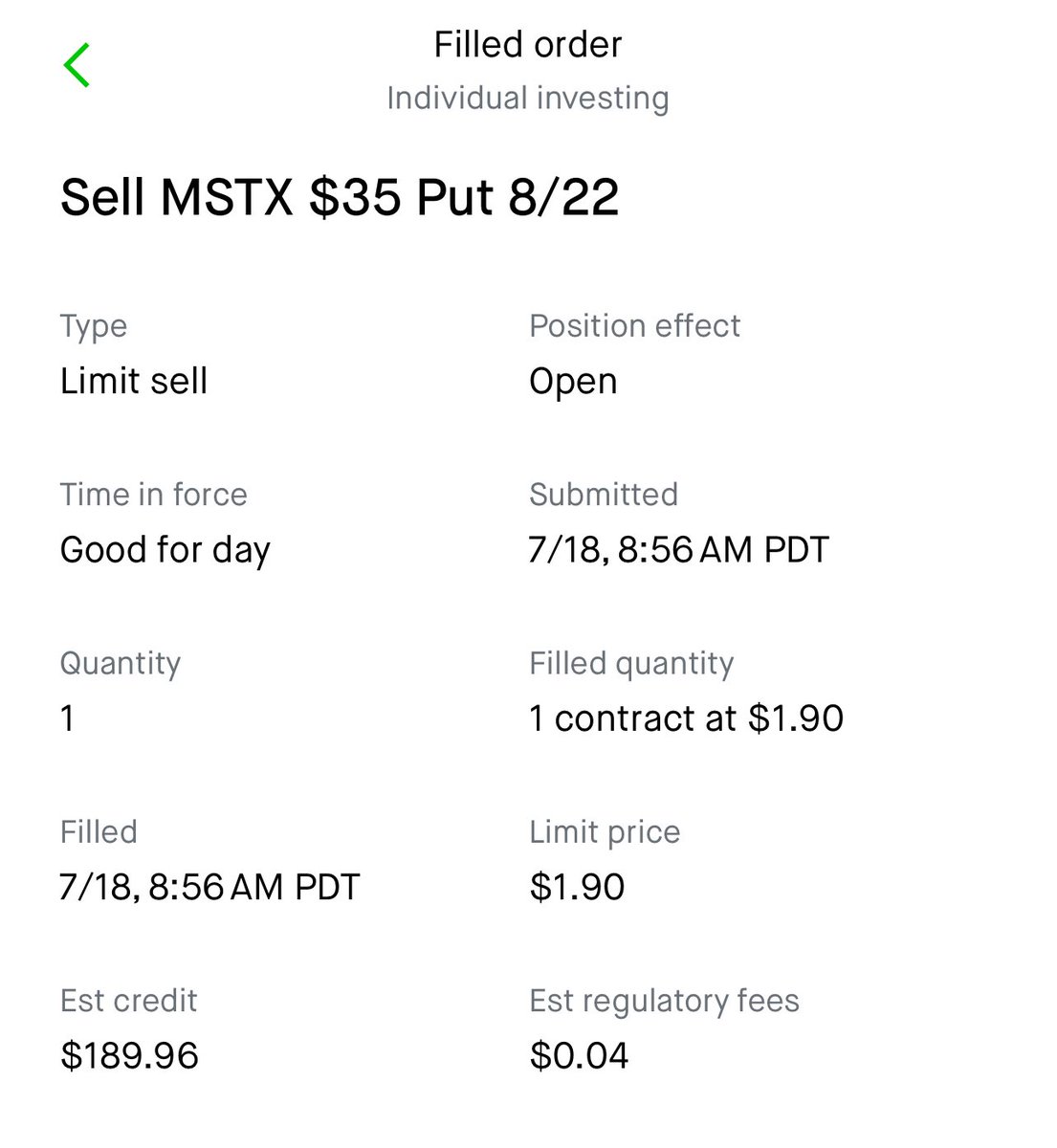Select Sell MSTX $35 Put 8/22 heading

point(340,197)
